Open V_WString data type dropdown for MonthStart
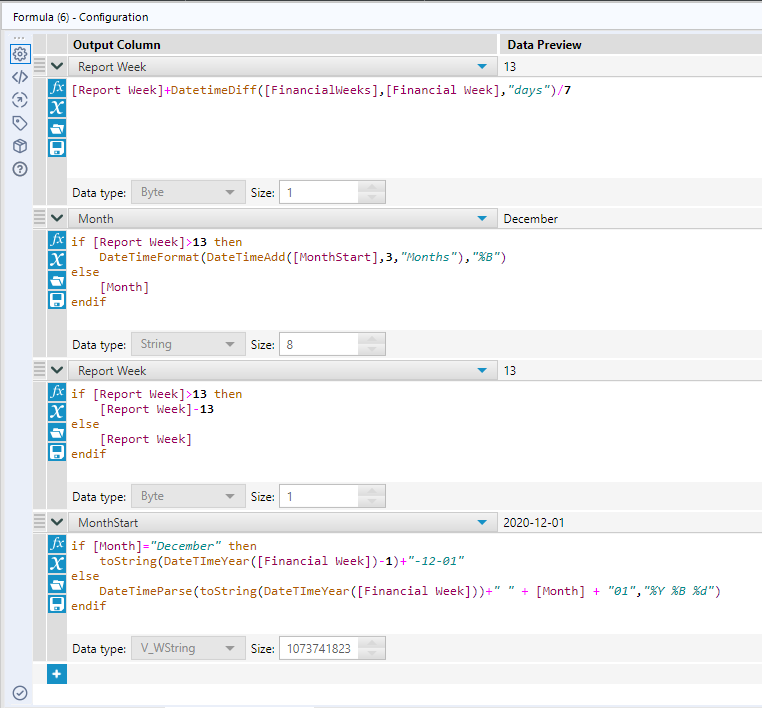This screenshot has height=708, width=762. [188, 648]
